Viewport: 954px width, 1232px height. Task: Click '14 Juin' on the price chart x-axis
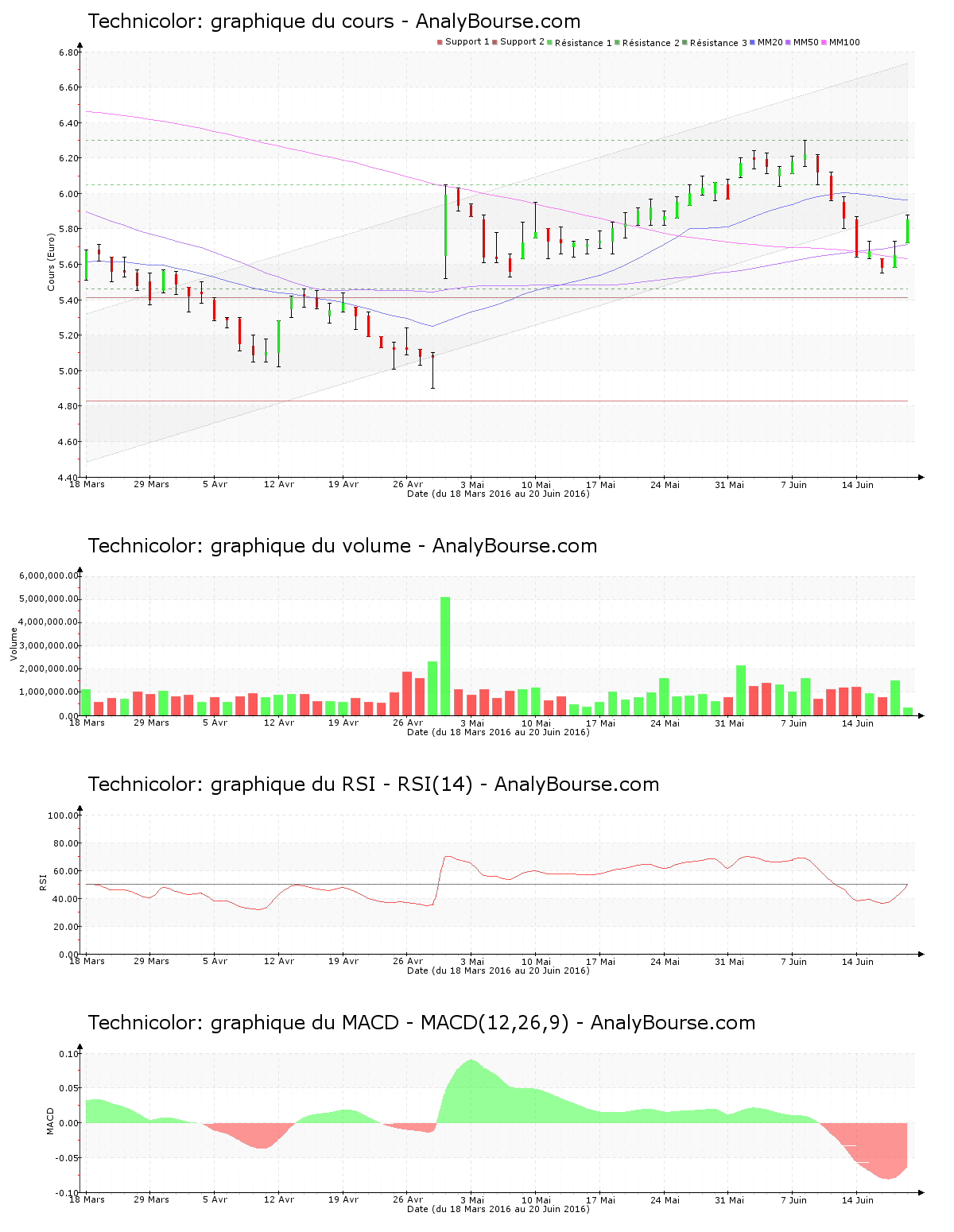point(858,484)
